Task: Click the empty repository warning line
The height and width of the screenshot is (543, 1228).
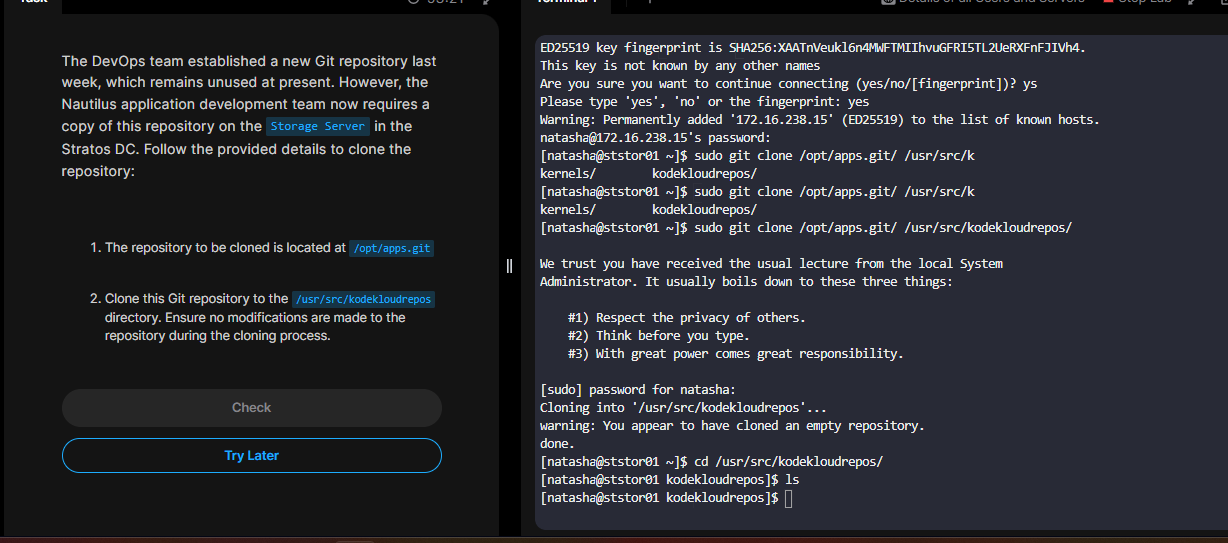Action: point(731,426)
